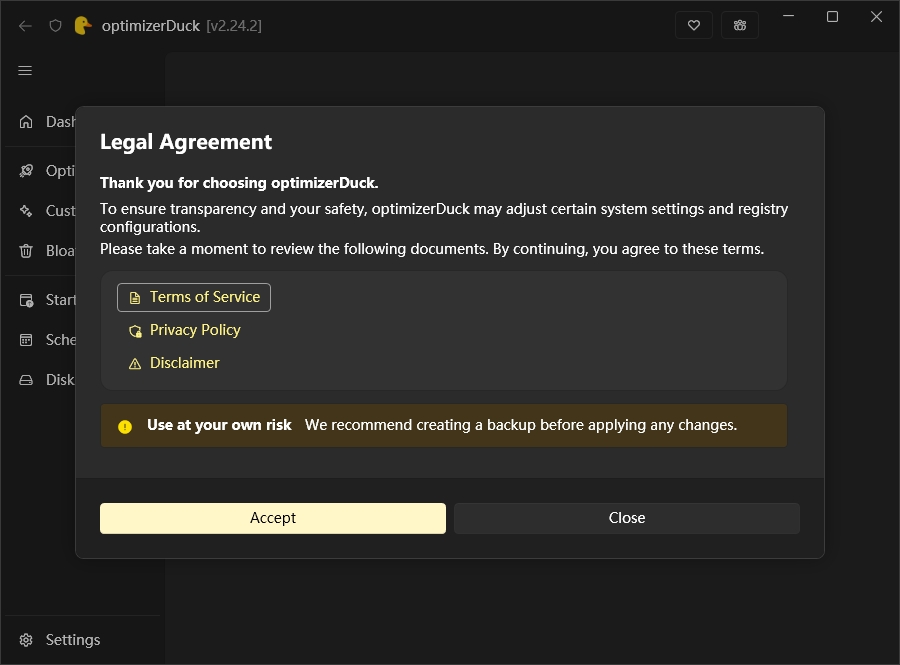
Task: Click the optimizerDuck title text
Action: point(150,26)
